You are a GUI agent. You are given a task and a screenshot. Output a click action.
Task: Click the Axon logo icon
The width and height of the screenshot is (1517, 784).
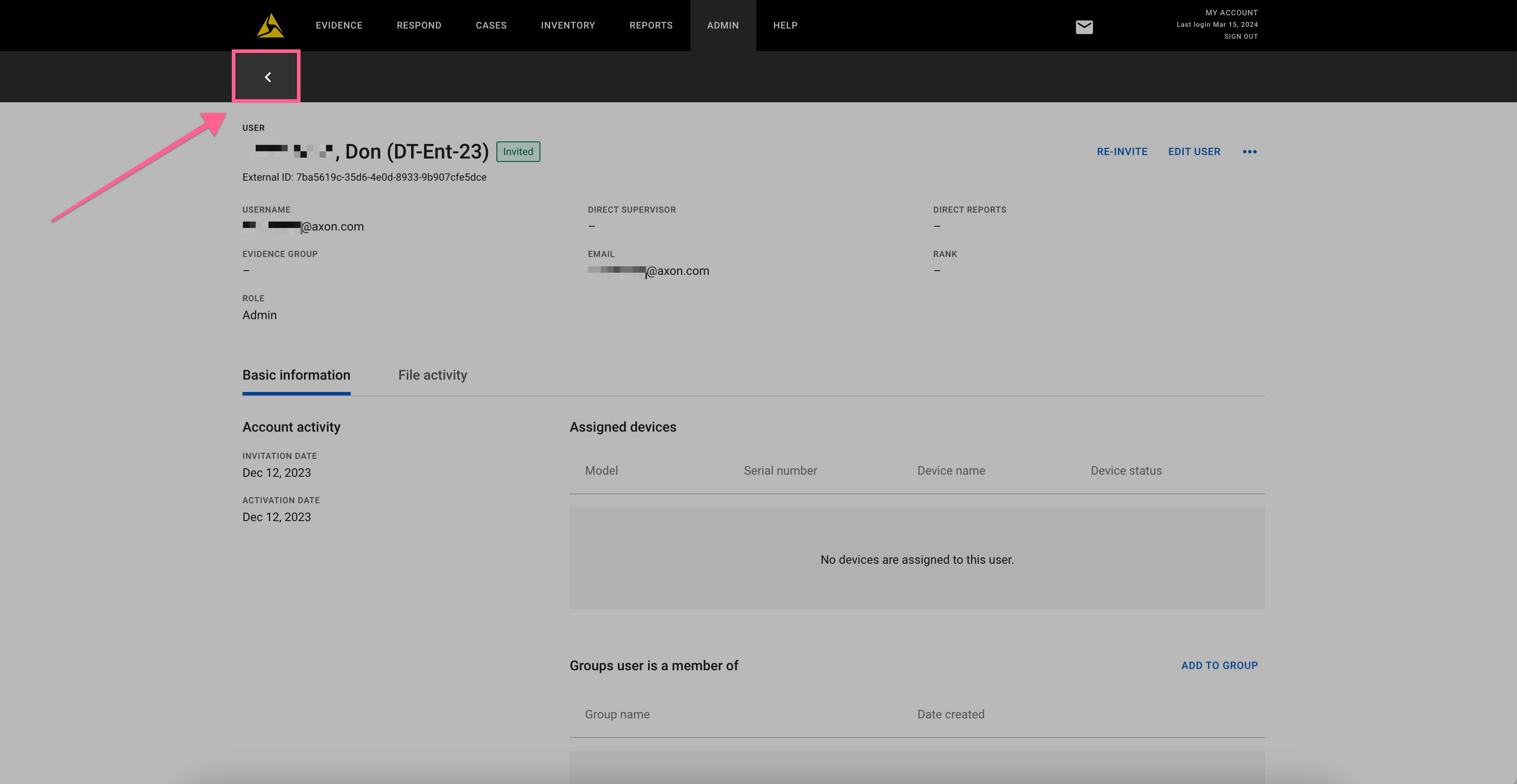click(270, 26)
